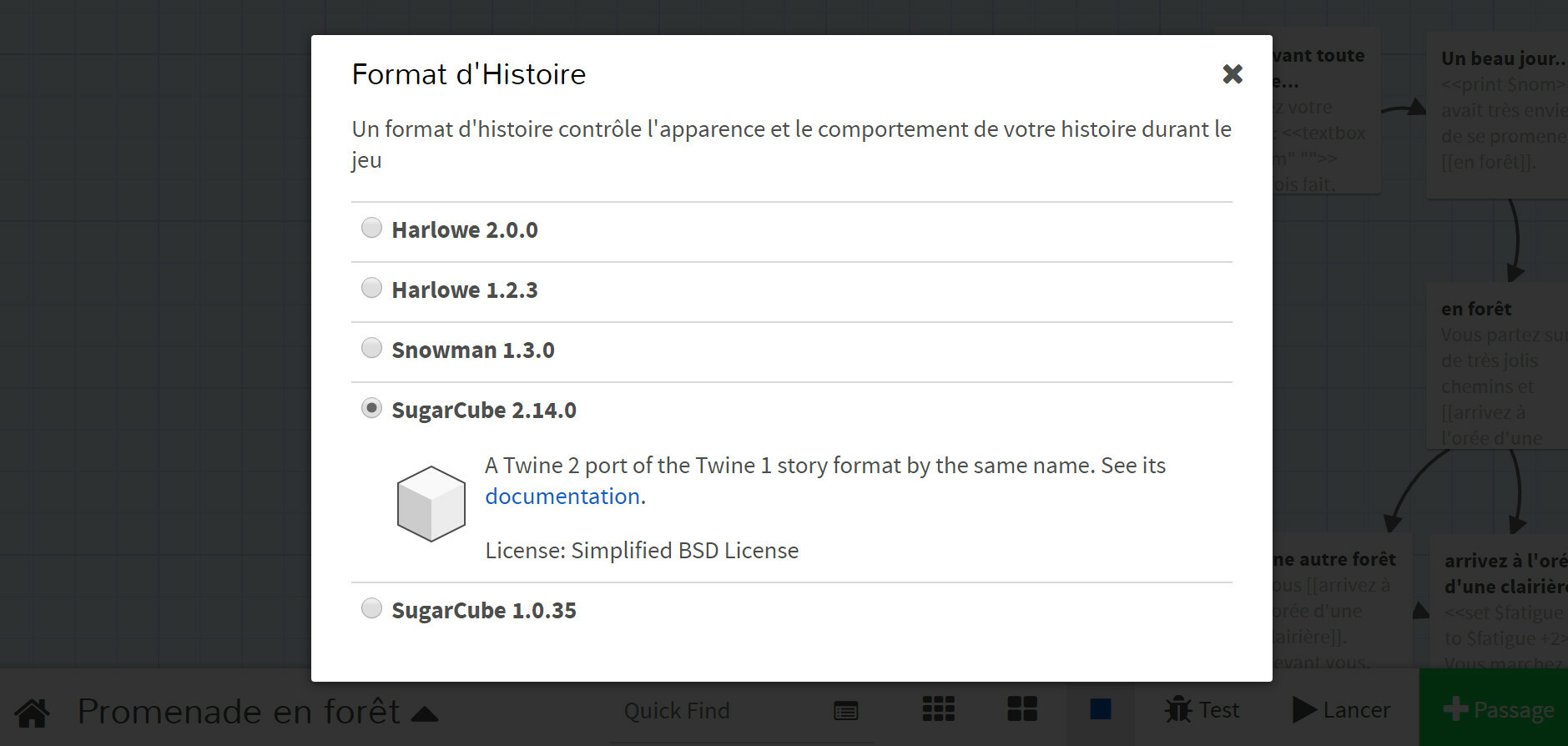The width and height of the screenshot is (1568, 746).
Task: Pick the SugarCube 2.14.0 radio button
Action: click(371, 408)
